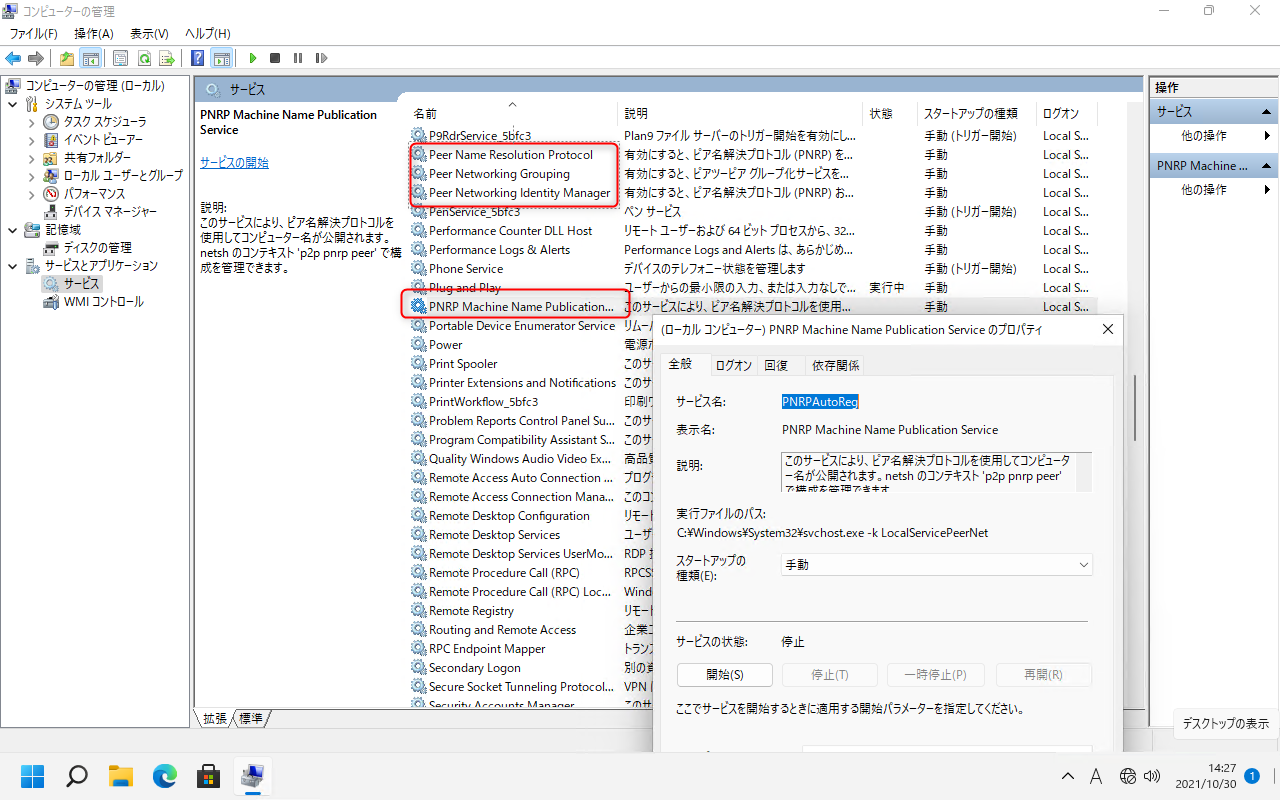Click the Pause service toolbar icon
Screen dimensions: 1280x800
[x=298, y=58]
